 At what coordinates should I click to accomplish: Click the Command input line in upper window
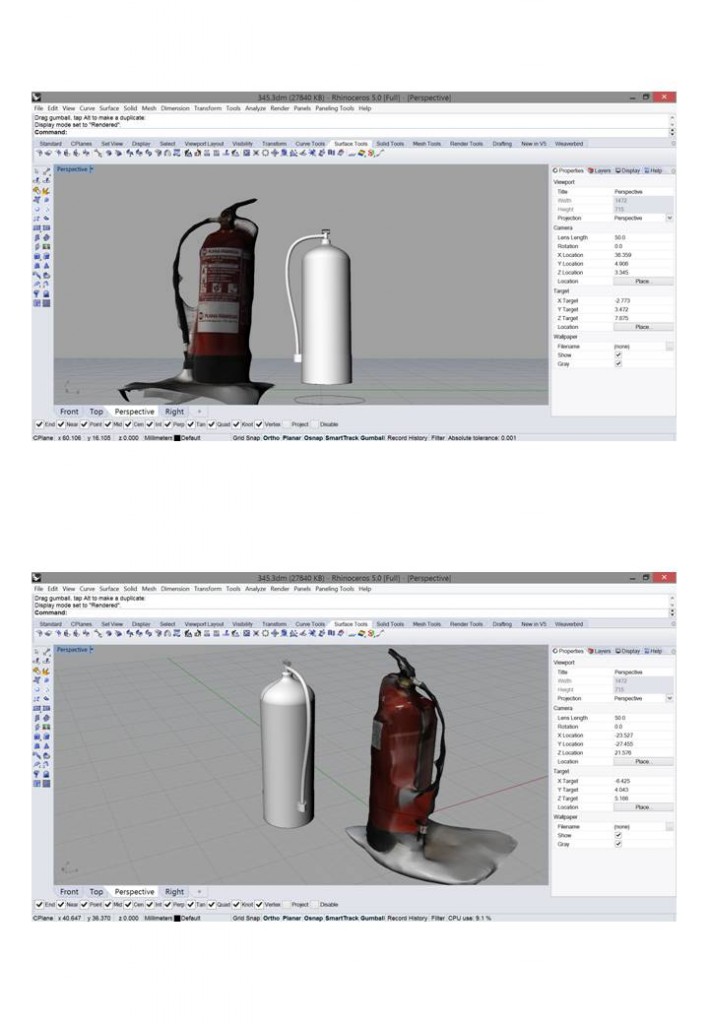coord(350,132)
